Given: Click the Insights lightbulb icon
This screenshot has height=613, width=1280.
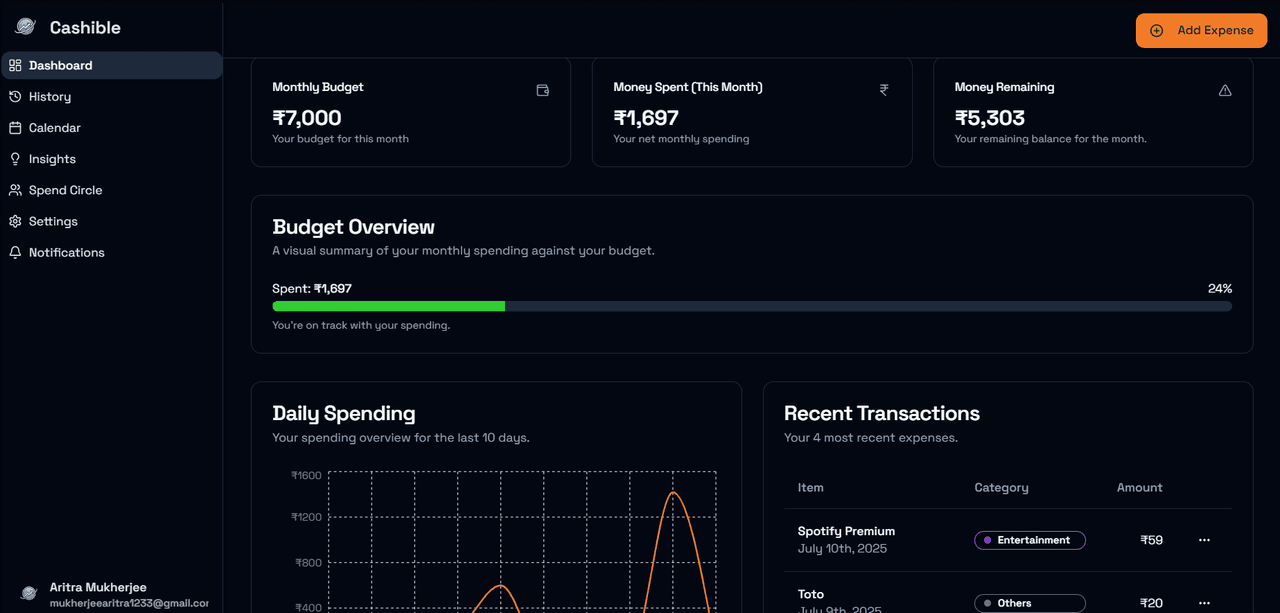Looking at the screenshot, I should point(14,158).
